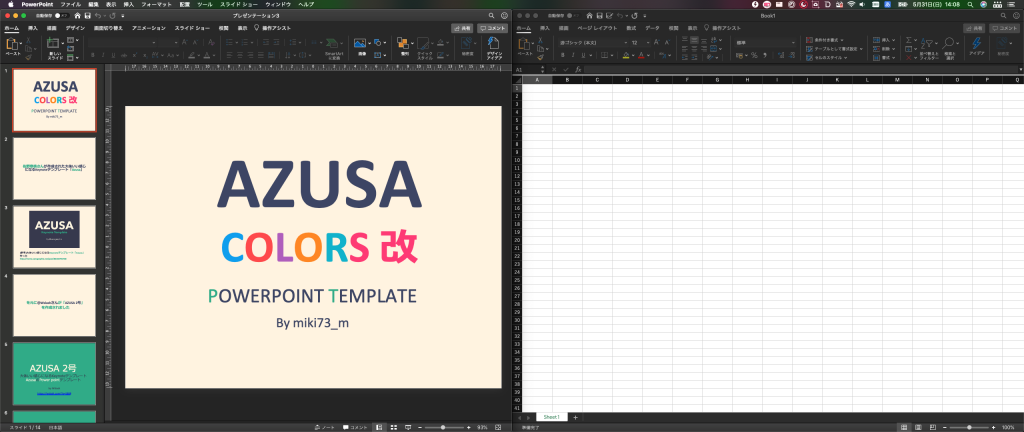Click the format painter brush in Excel

pyautogui.click(x=539, y=57)
